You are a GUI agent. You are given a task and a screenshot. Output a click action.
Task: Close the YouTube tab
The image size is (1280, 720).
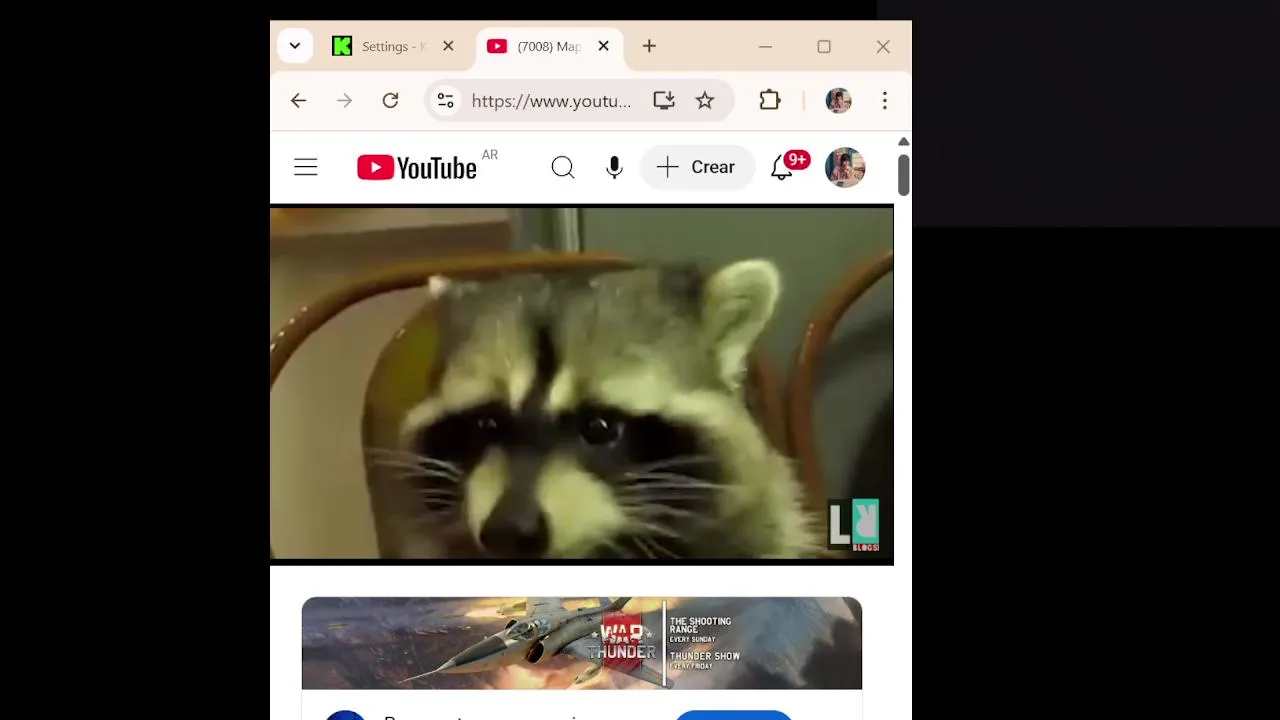603,46
